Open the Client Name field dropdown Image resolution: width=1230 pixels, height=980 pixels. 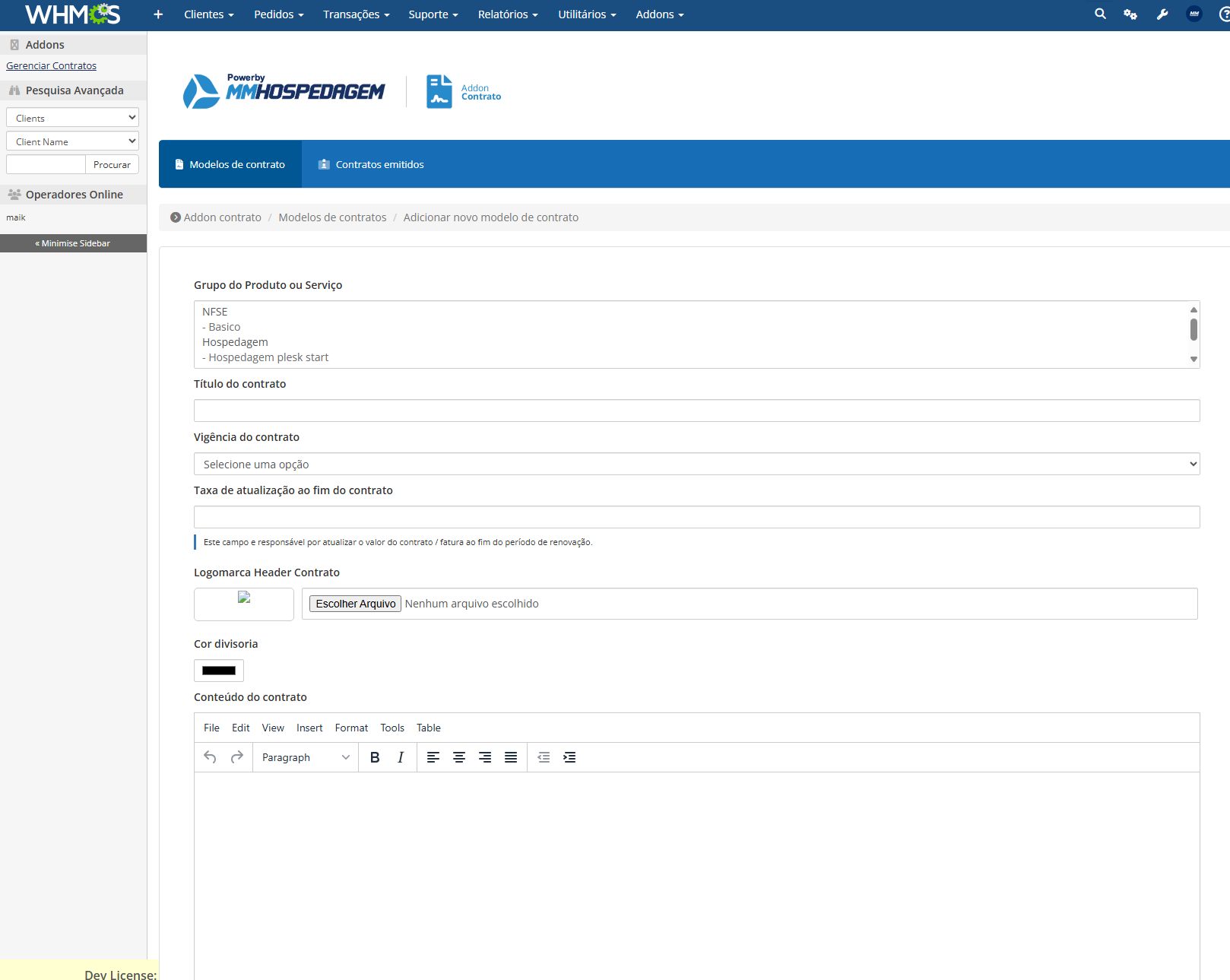click(72, 141)
